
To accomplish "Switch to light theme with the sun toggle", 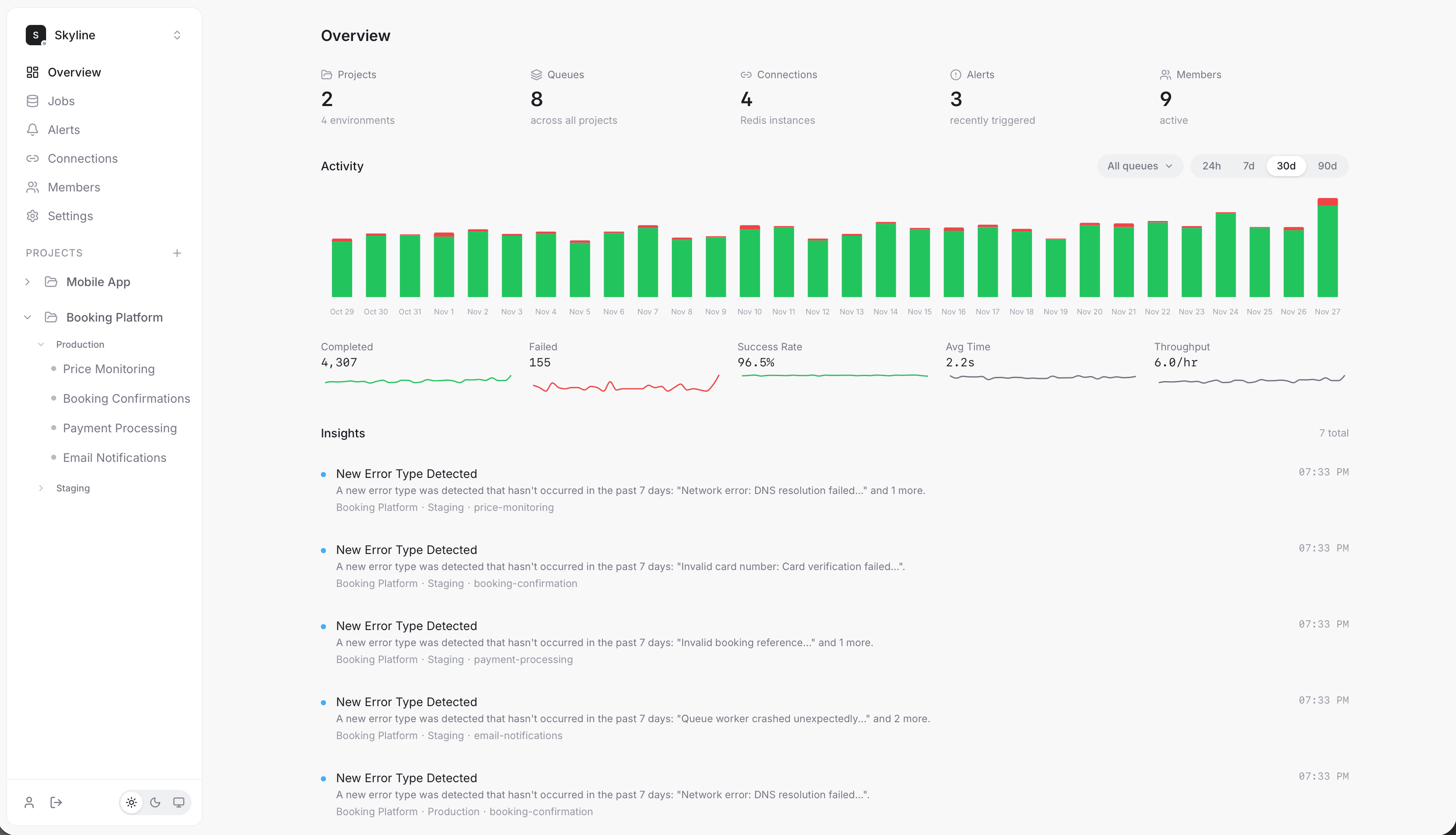I will pyautogui.click(x=131, y=802).
